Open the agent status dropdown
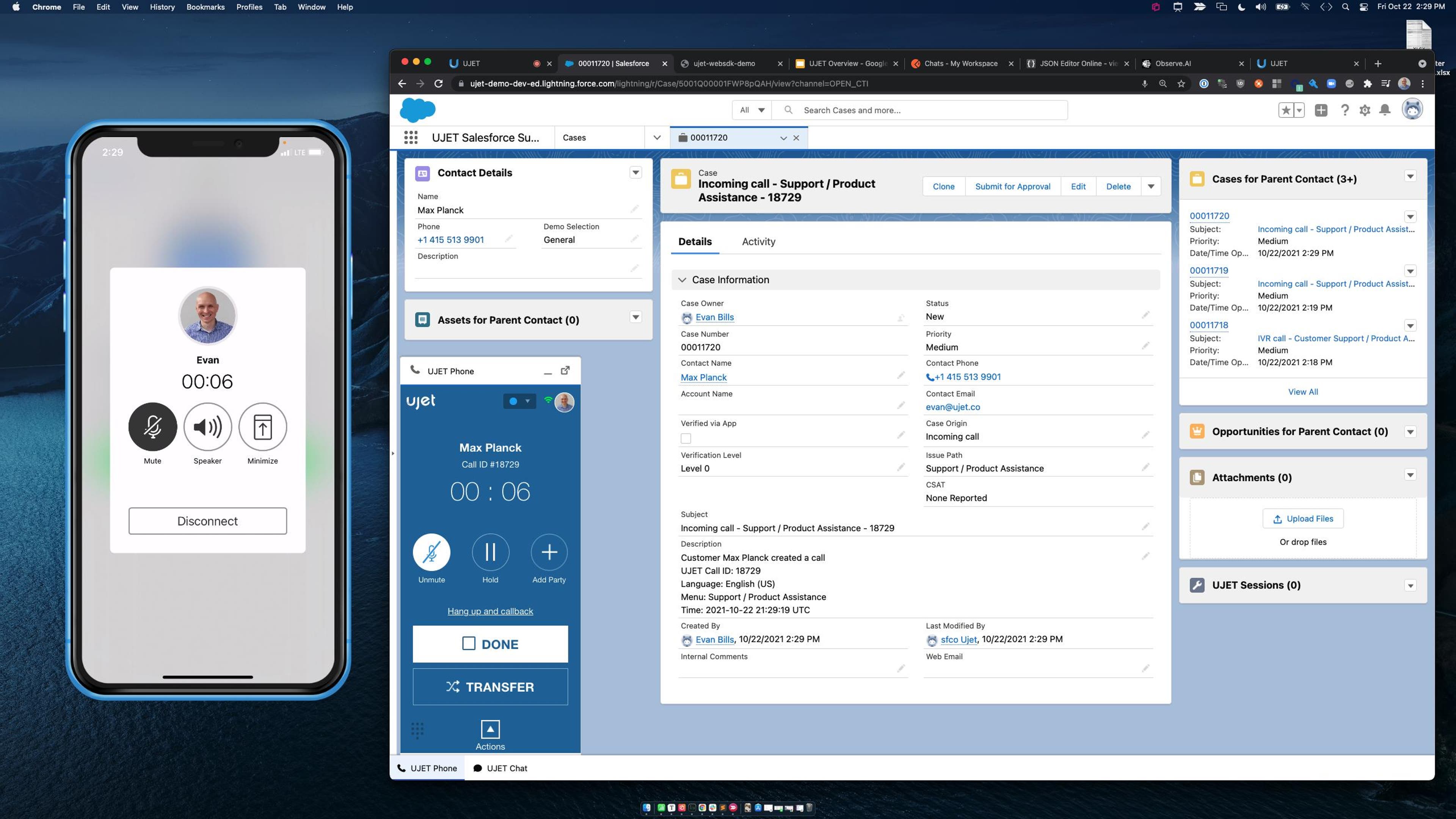Viewport: 1456px width, 819px height. [x=519, y=401]
